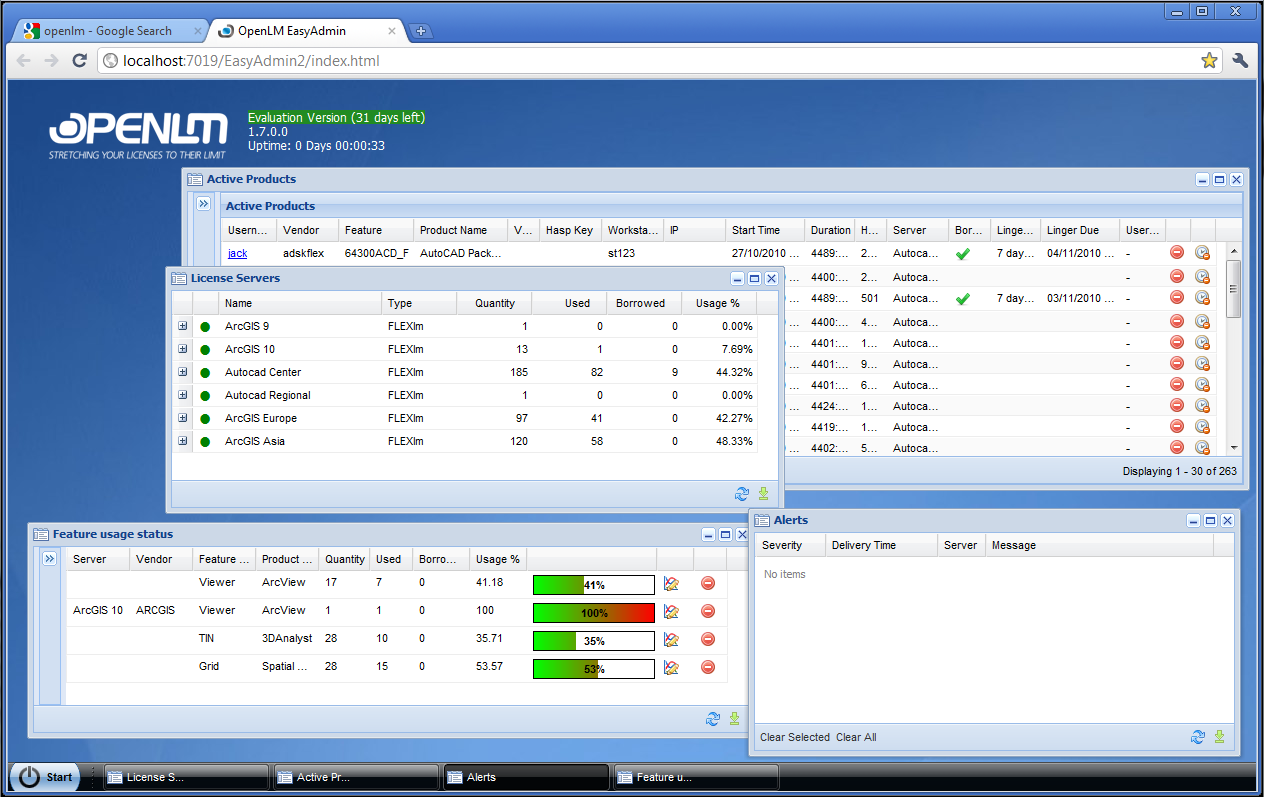Open the Start menu button
The height and width of the screenshot is (797, 1264).
[44, 777]
